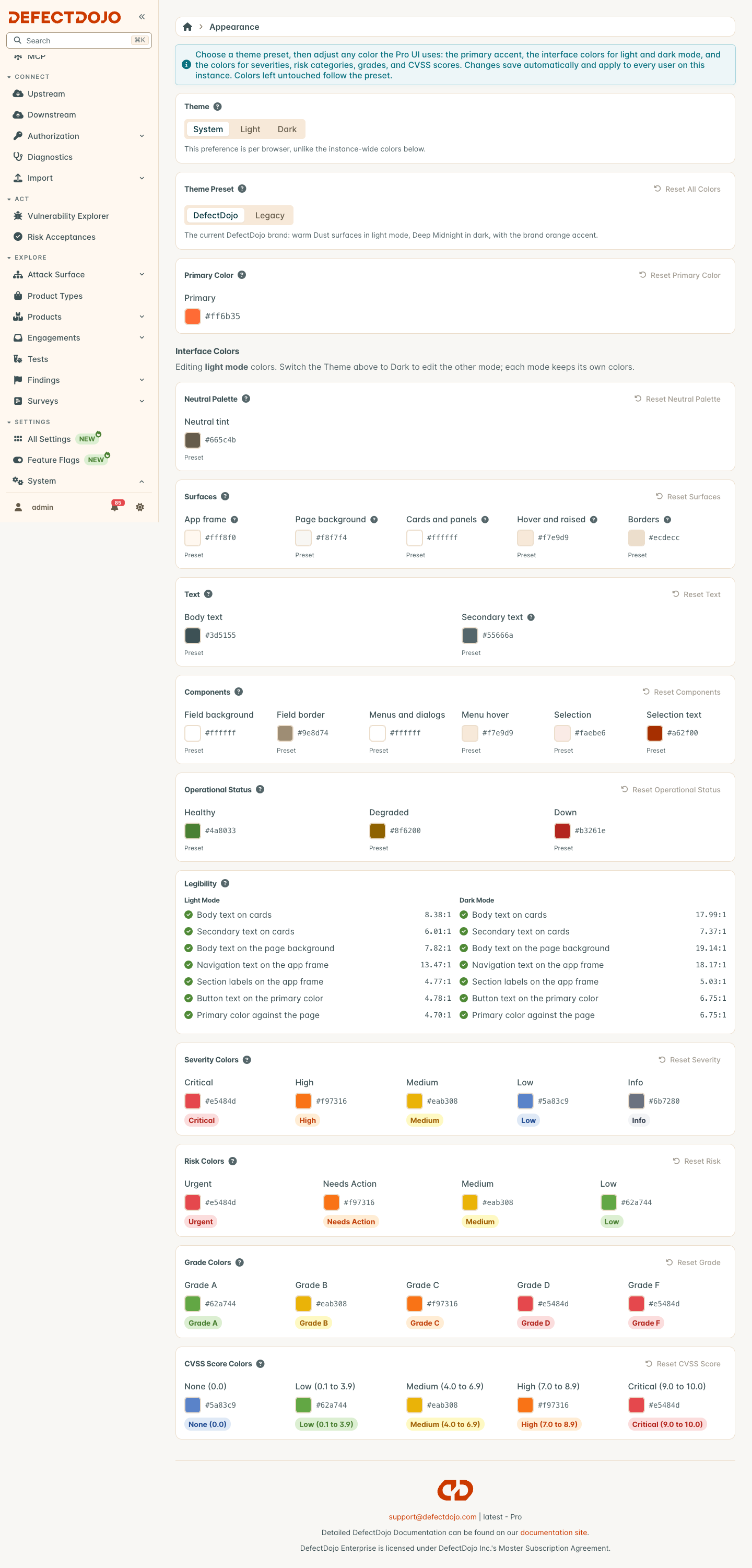
Task: Show the Page background help icon
Action: click(374, 520)
